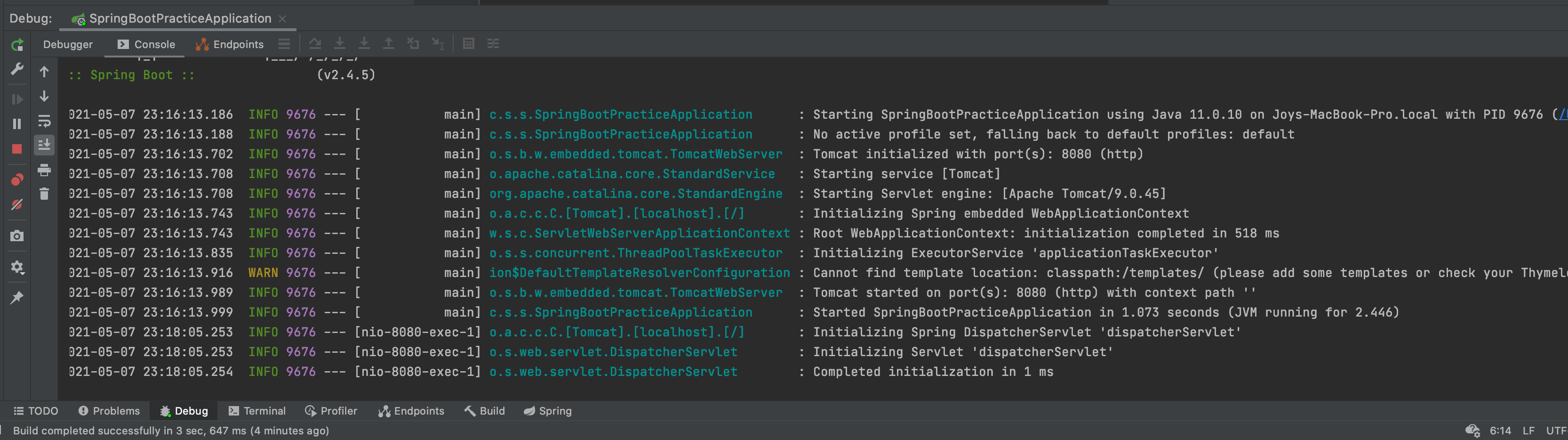Click the build completed status message
Screen dimensions: 1568x440
pos(171,431)
